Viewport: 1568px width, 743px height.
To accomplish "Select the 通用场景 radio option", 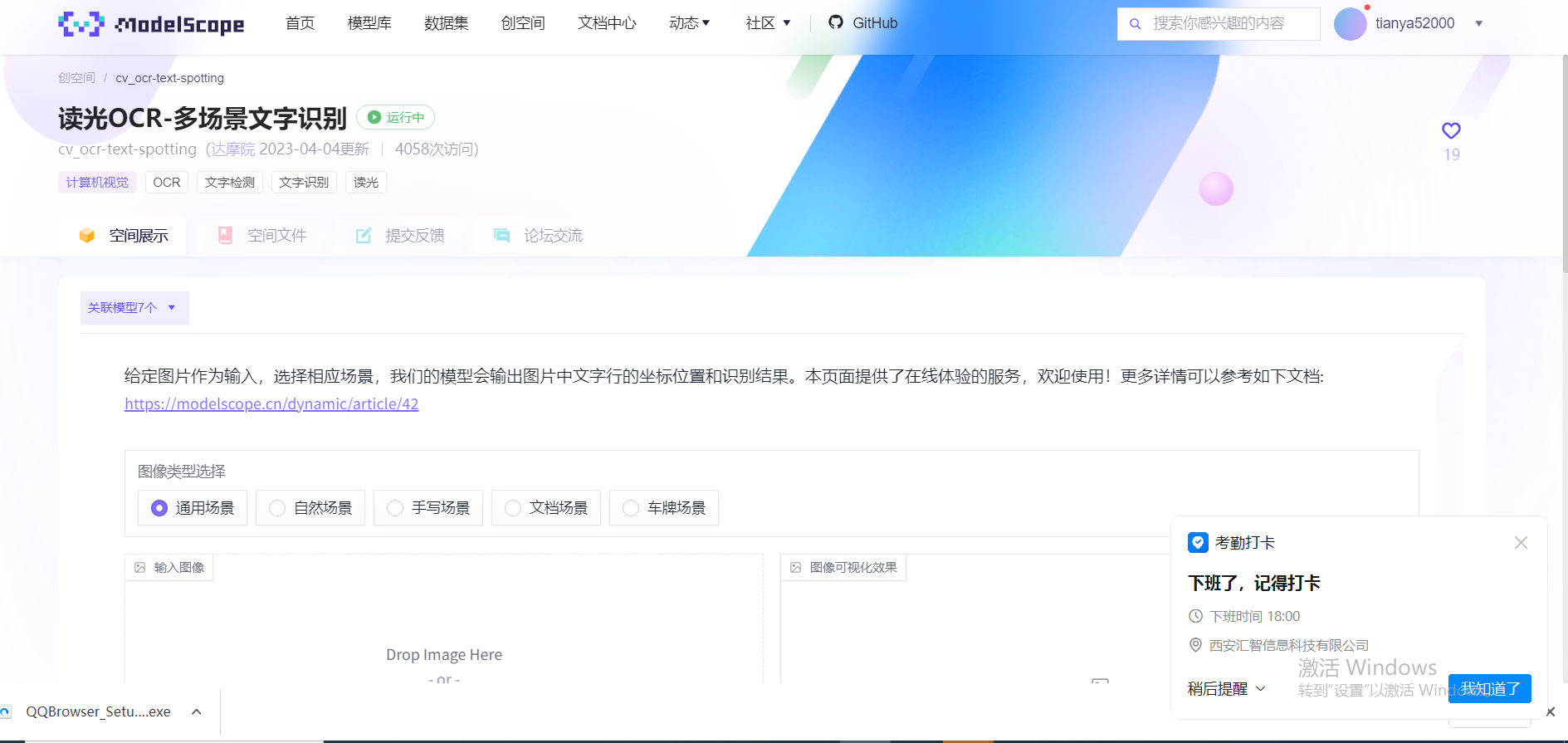I will (193, 508).
